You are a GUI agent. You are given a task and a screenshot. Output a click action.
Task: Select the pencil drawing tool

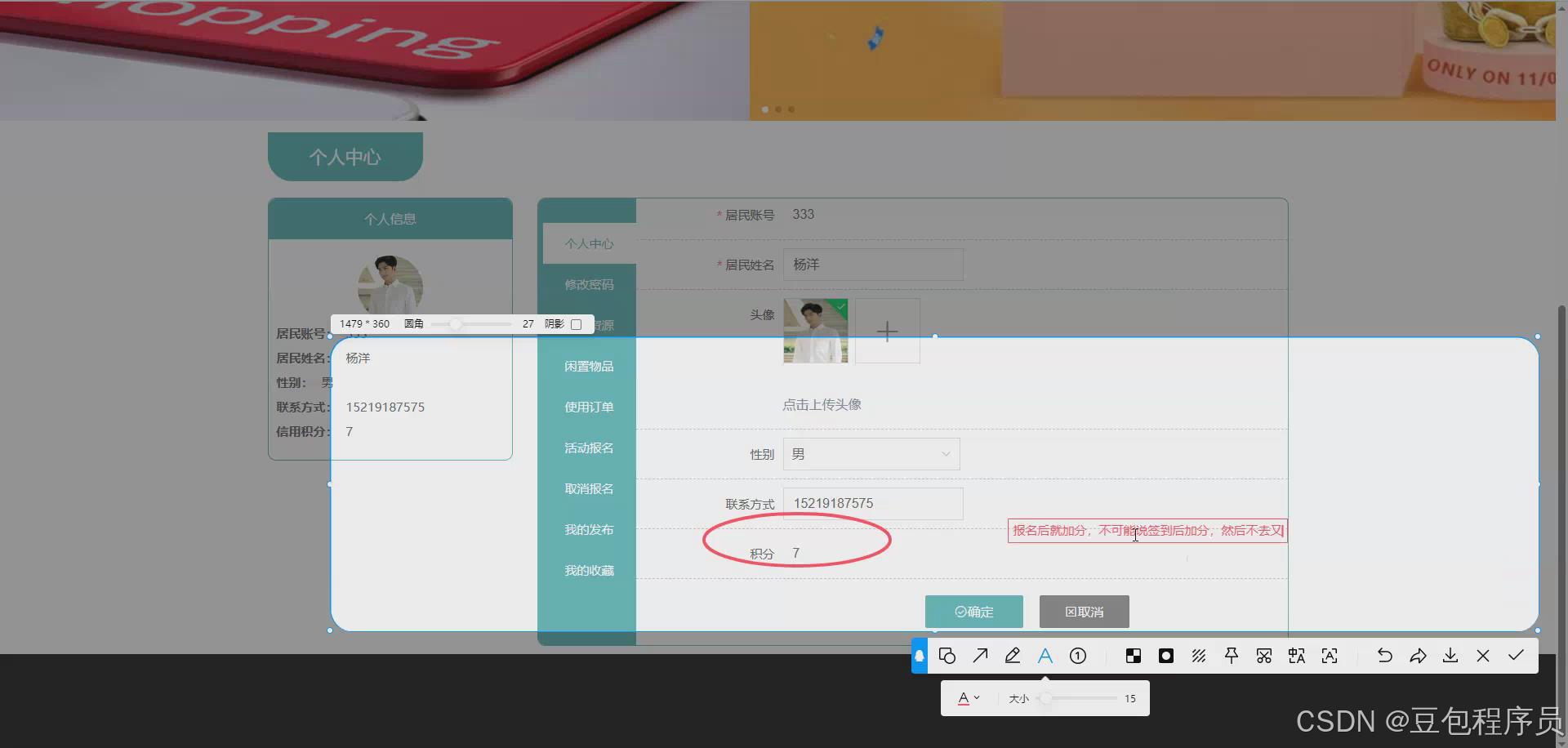(1013, 656)
